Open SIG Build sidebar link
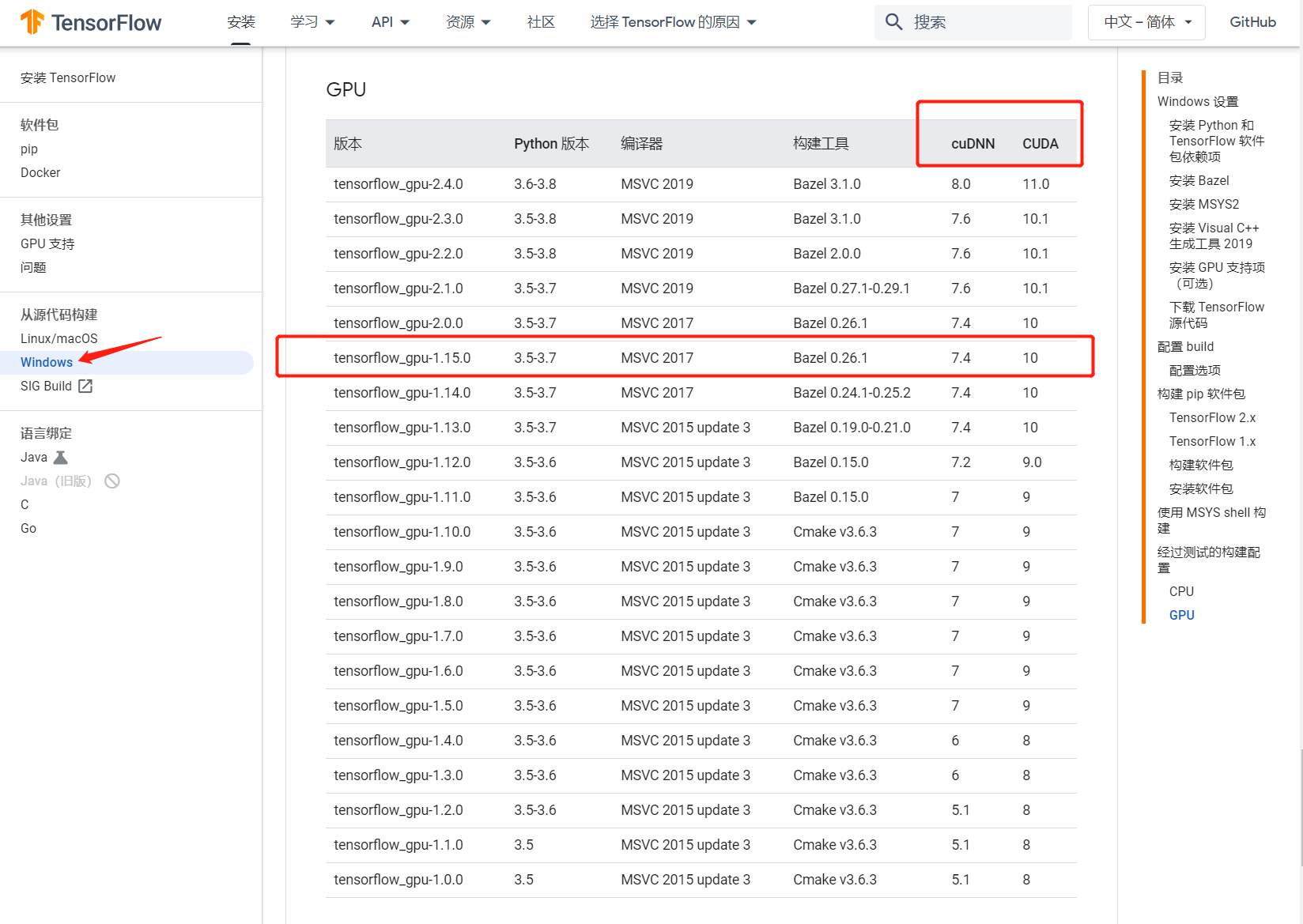Screen dimensions: 1303x924 pyautogui.click(x=46, y=386)
